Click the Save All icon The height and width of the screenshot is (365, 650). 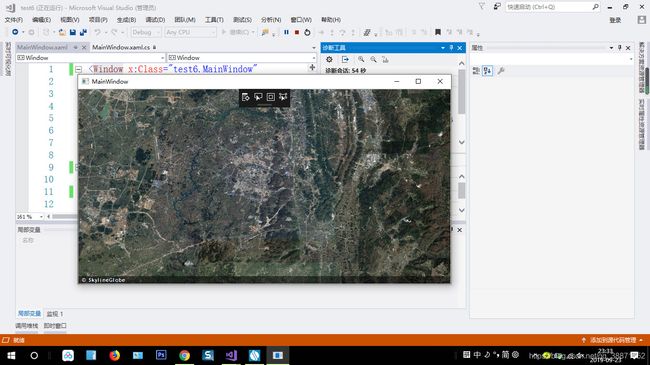pyautogui.click(x=83, y=32)
